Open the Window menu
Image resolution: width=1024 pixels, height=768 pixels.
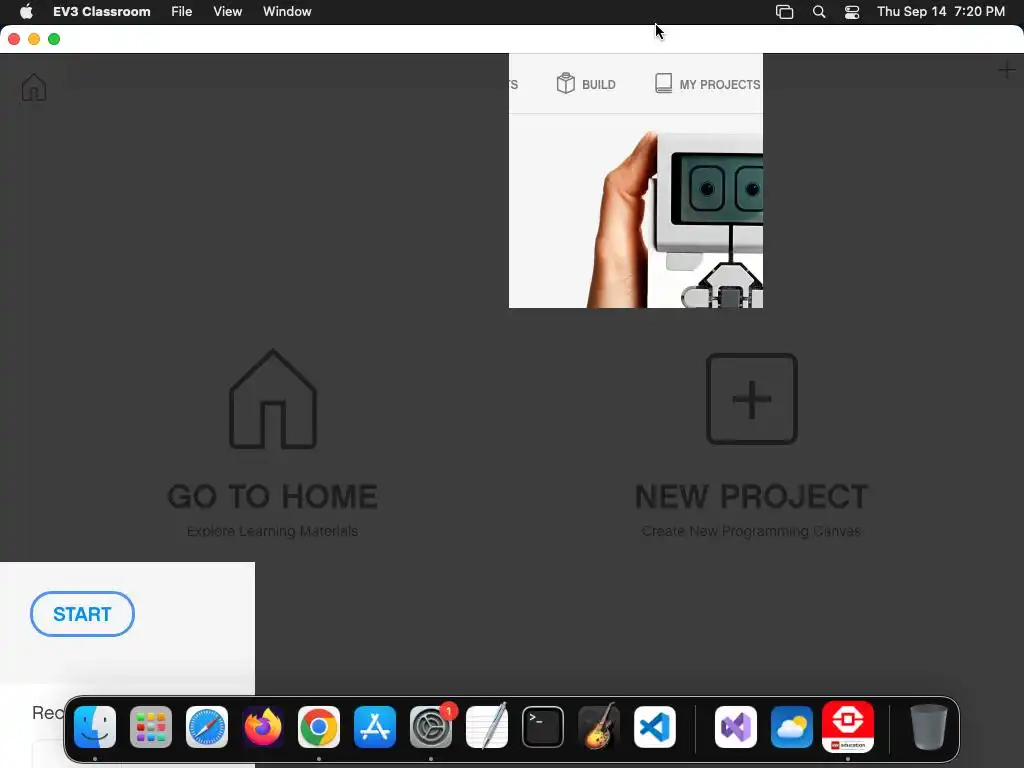[x=287, y=11]
